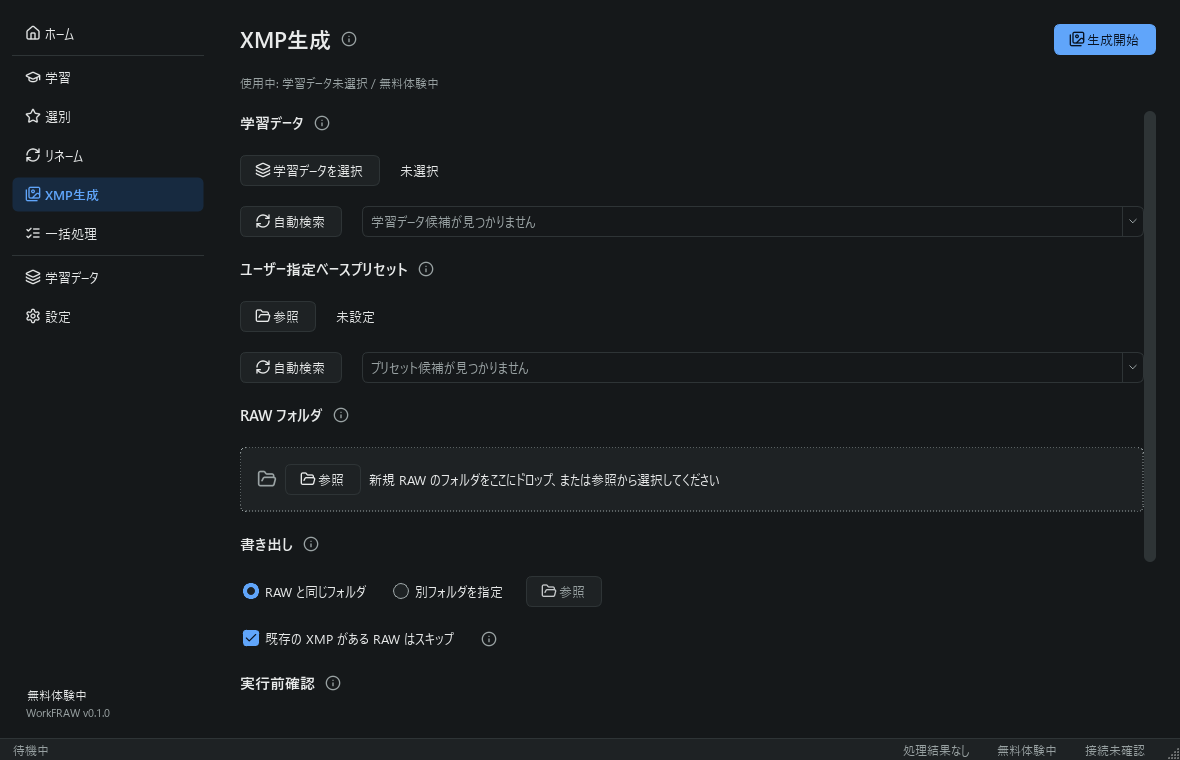Open プリセット候補が見つかりません dropdown
Image resolution: width=1180 pixels, height=760 pixels.
click(x=753, y=368)
